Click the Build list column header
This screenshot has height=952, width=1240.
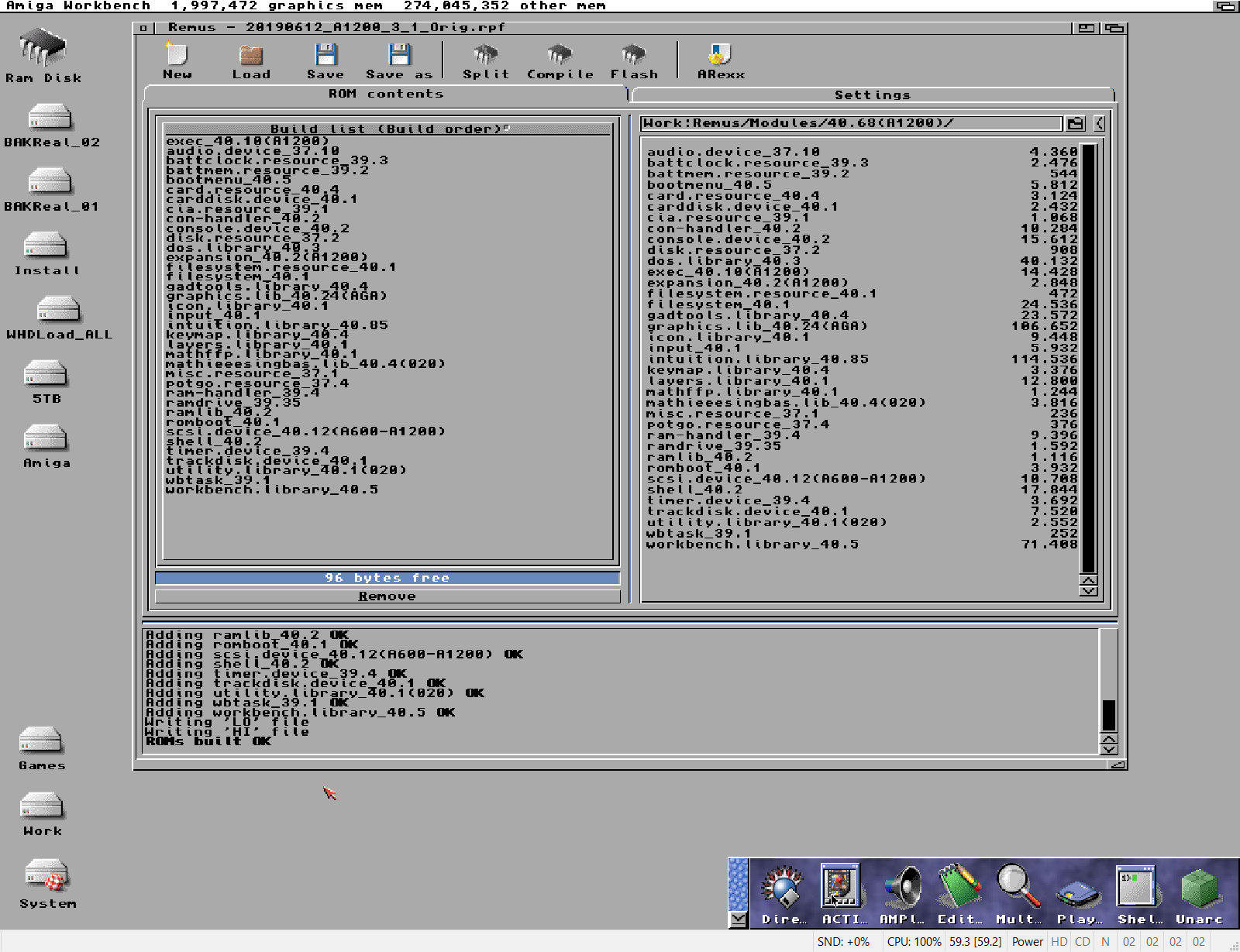pyautogui.click(x=387, y=129)
